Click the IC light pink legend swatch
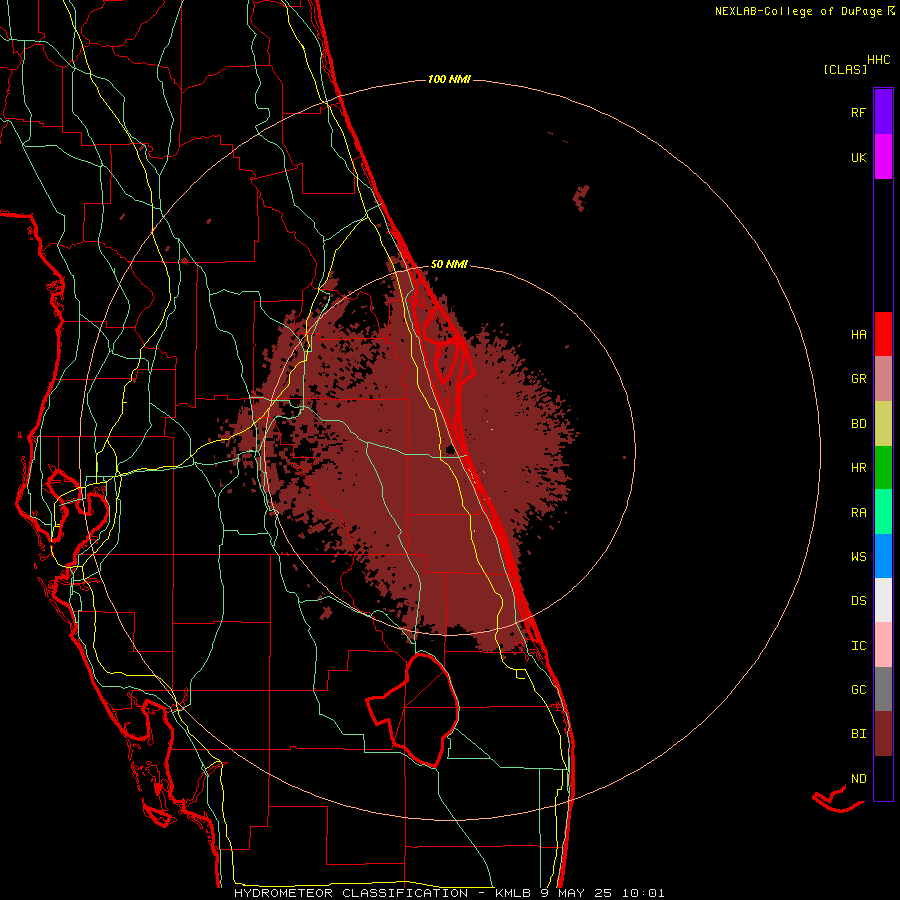Viewport: 900px width, 900px height. (883, 645)
